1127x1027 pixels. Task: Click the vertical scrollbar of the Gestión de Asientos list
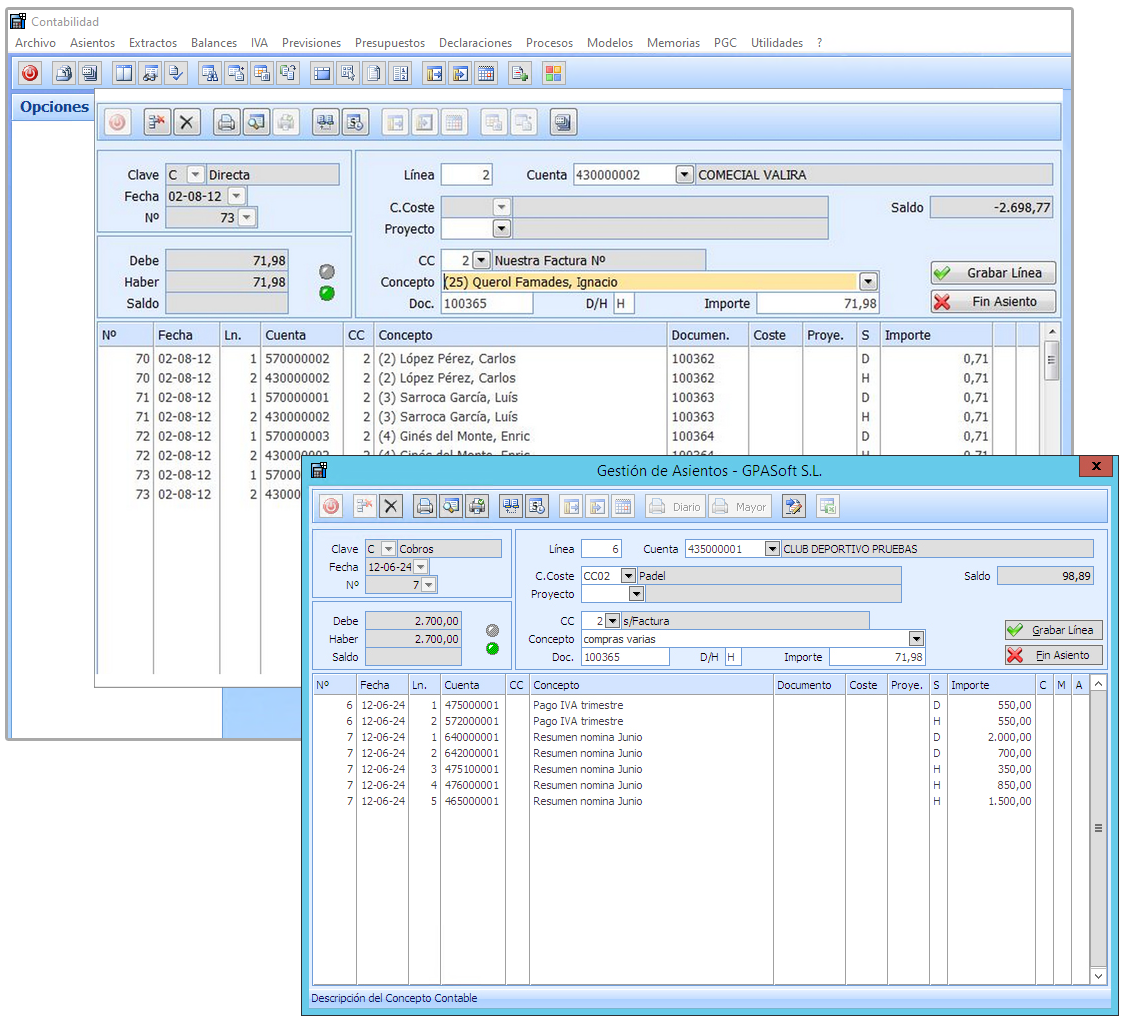click(1098, 828)
